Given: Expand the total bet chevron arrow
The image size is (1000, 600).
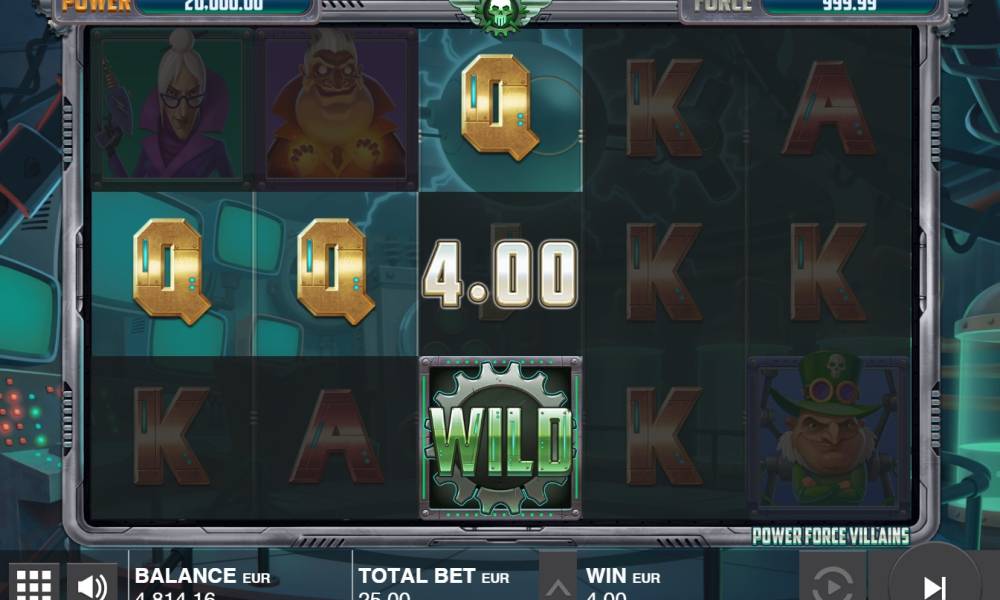Looking at the screenshot, I should tap(557, 584).
